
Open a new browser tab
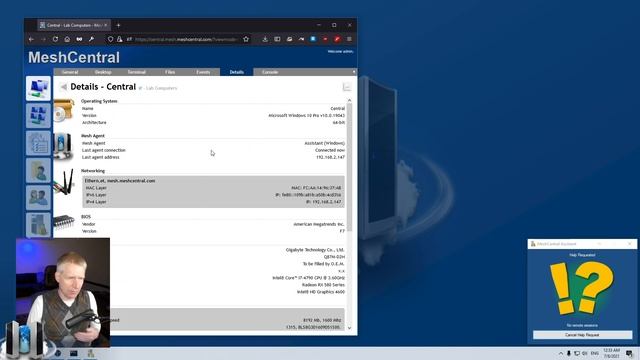[118, 25]
